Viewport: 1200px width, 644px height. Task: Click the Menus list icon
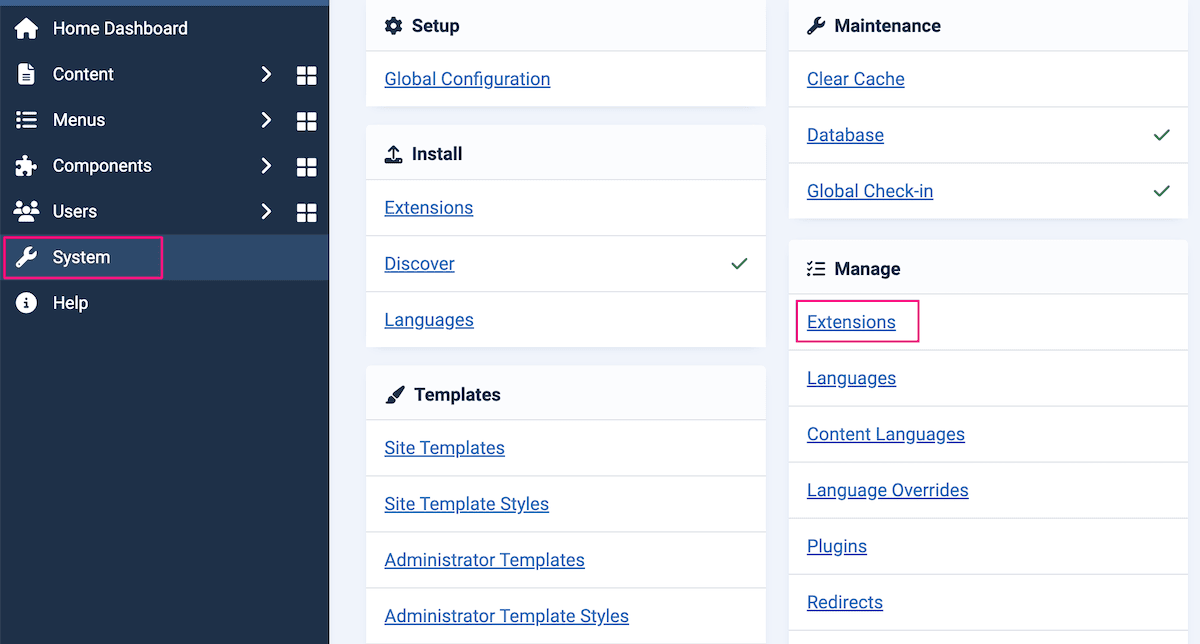click(x=27, y=120)
